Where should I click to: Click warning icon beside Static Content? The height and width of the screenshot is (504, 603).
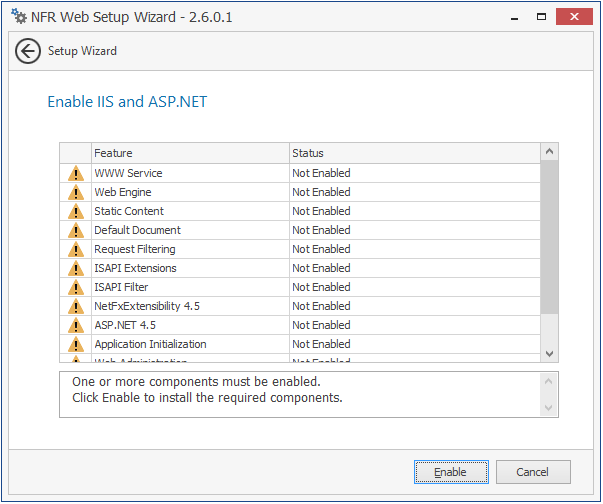tap(76, 212)
